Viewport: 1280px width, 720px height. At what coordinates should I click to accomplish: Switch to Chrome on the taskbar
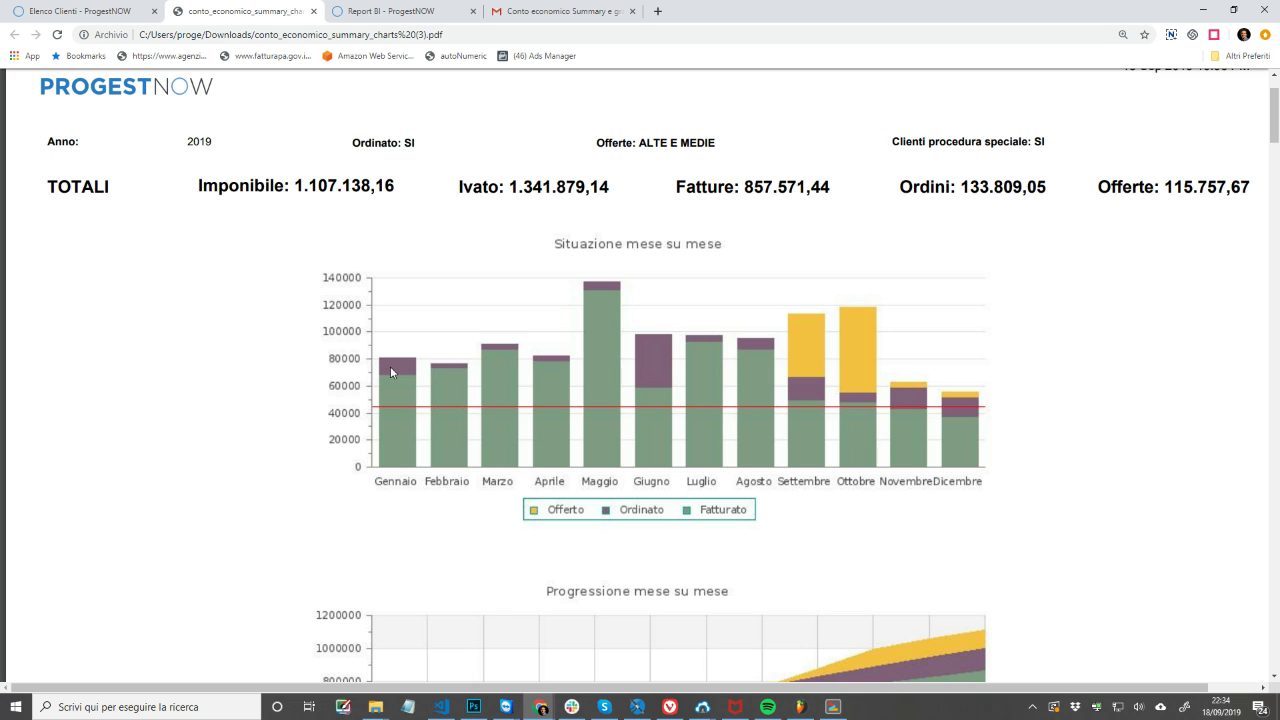tap(540, 706)
